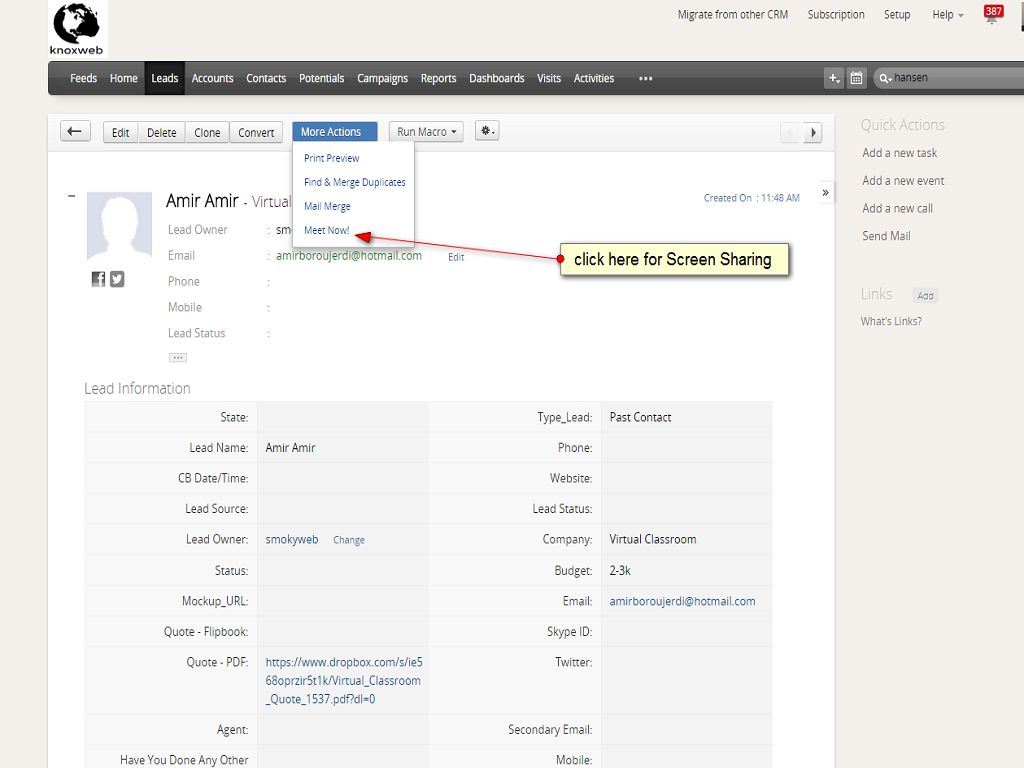The image size is (1024, 768).
Task: Open the Campaigns tab
Action: (382, 78)
